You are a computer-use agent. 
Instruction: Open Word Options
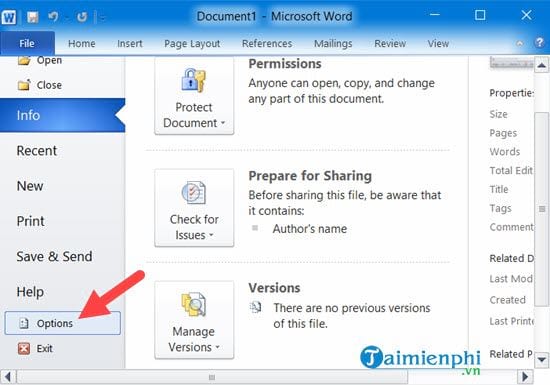tap(62, 323)
